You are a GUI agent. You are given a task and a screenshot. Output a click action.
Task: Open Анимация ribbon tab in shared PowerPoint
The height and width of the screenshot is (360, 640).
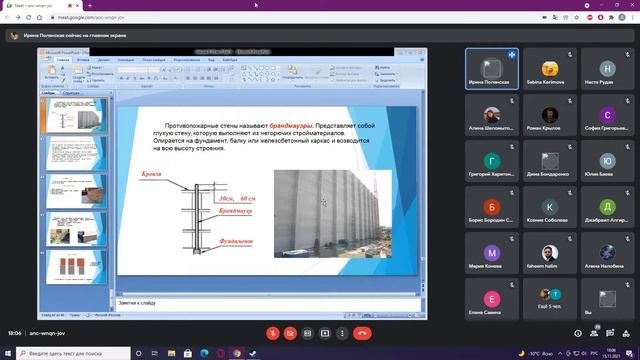tap(126, 60)
